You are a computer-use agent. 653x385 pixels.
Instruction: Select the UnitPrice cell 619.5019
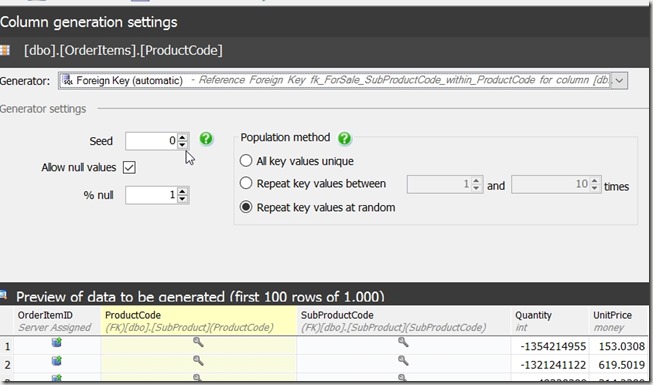(x=619, y=365)
